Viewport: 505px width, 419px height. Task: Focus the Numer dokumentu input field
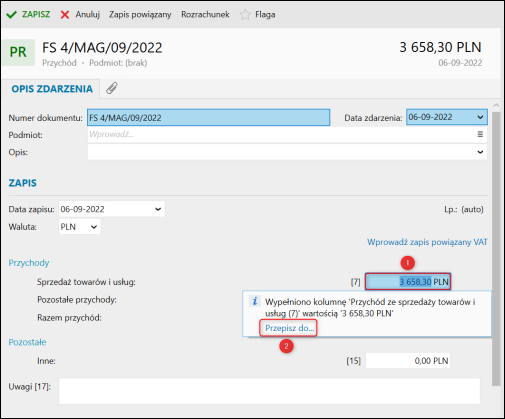[209, 117]
